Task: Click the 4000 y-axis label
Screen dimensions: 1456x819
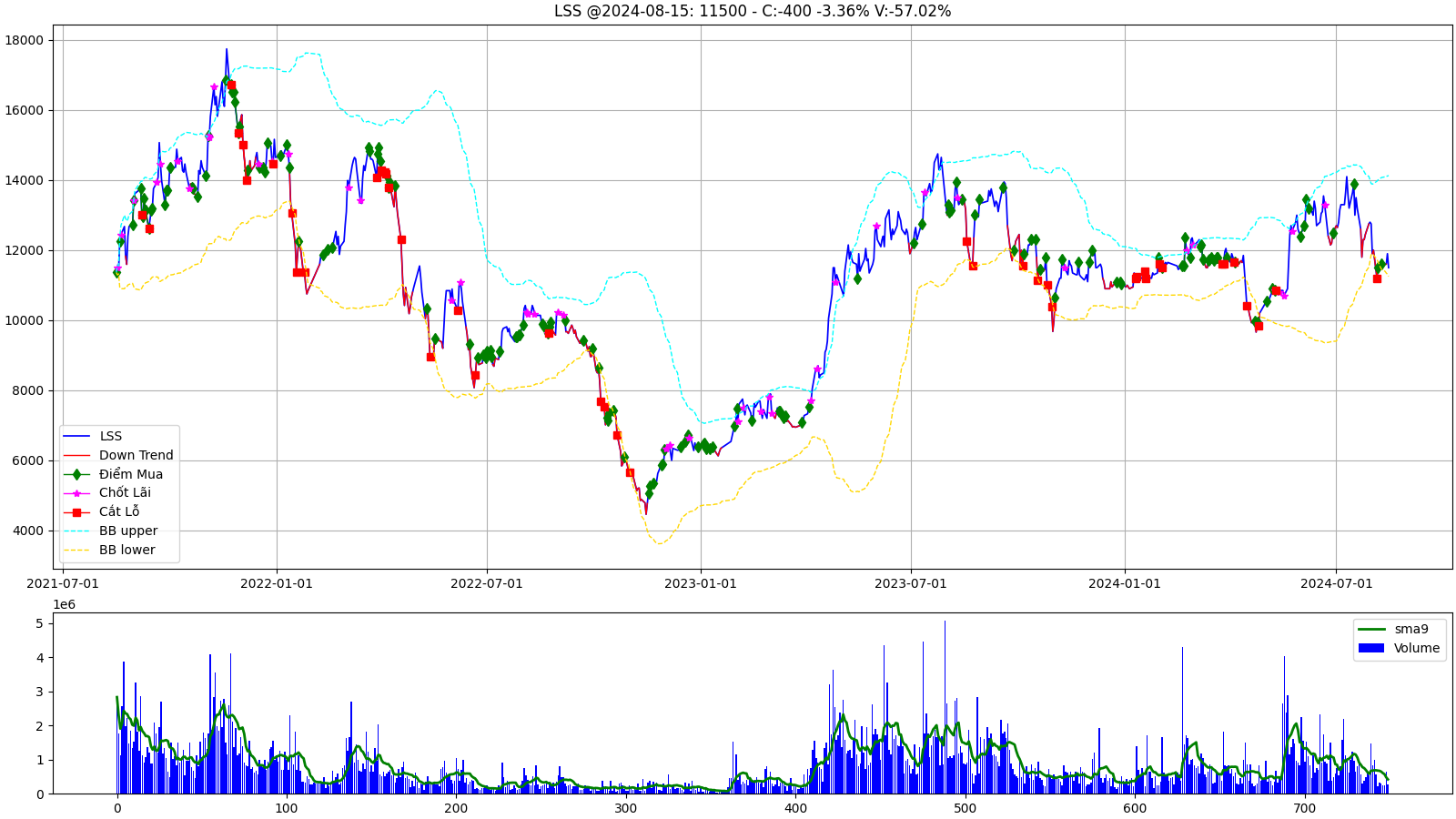Action: [27, 531]
